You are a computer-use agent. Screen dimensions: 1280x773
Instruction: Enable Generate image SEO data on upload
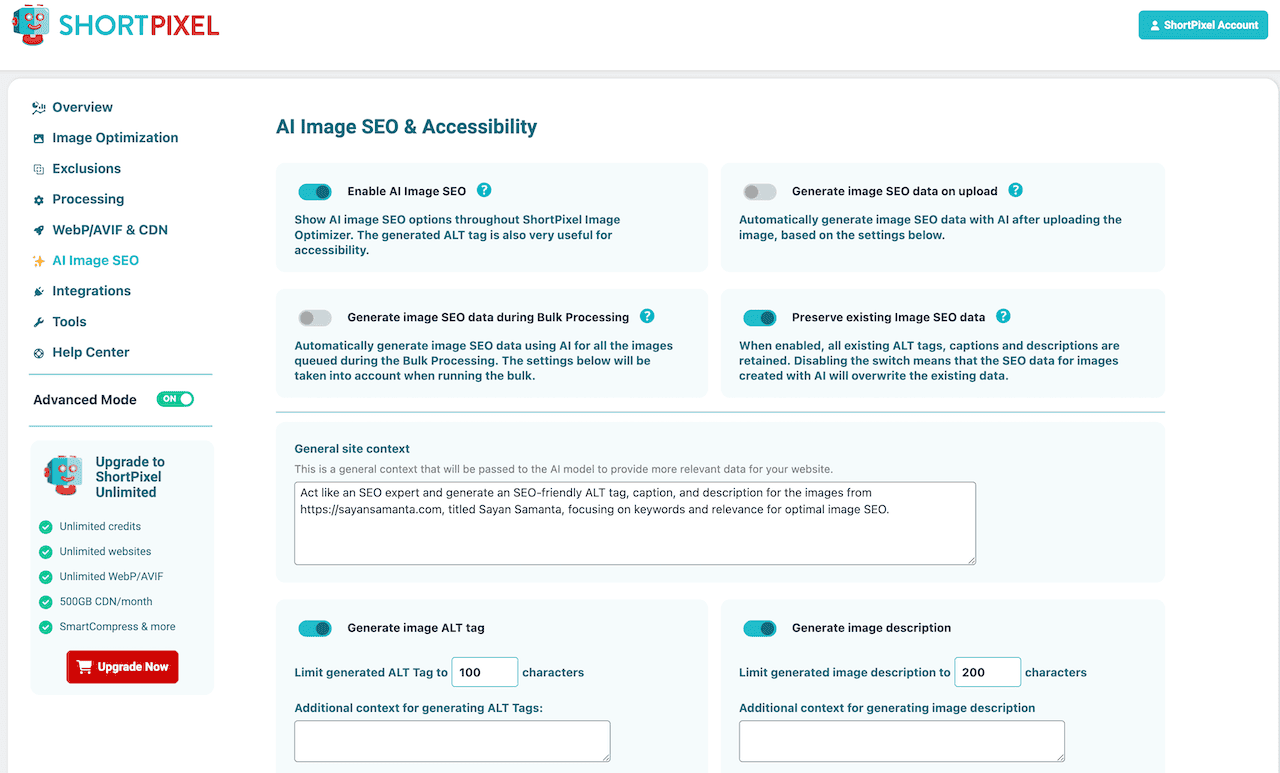(760, 190)
